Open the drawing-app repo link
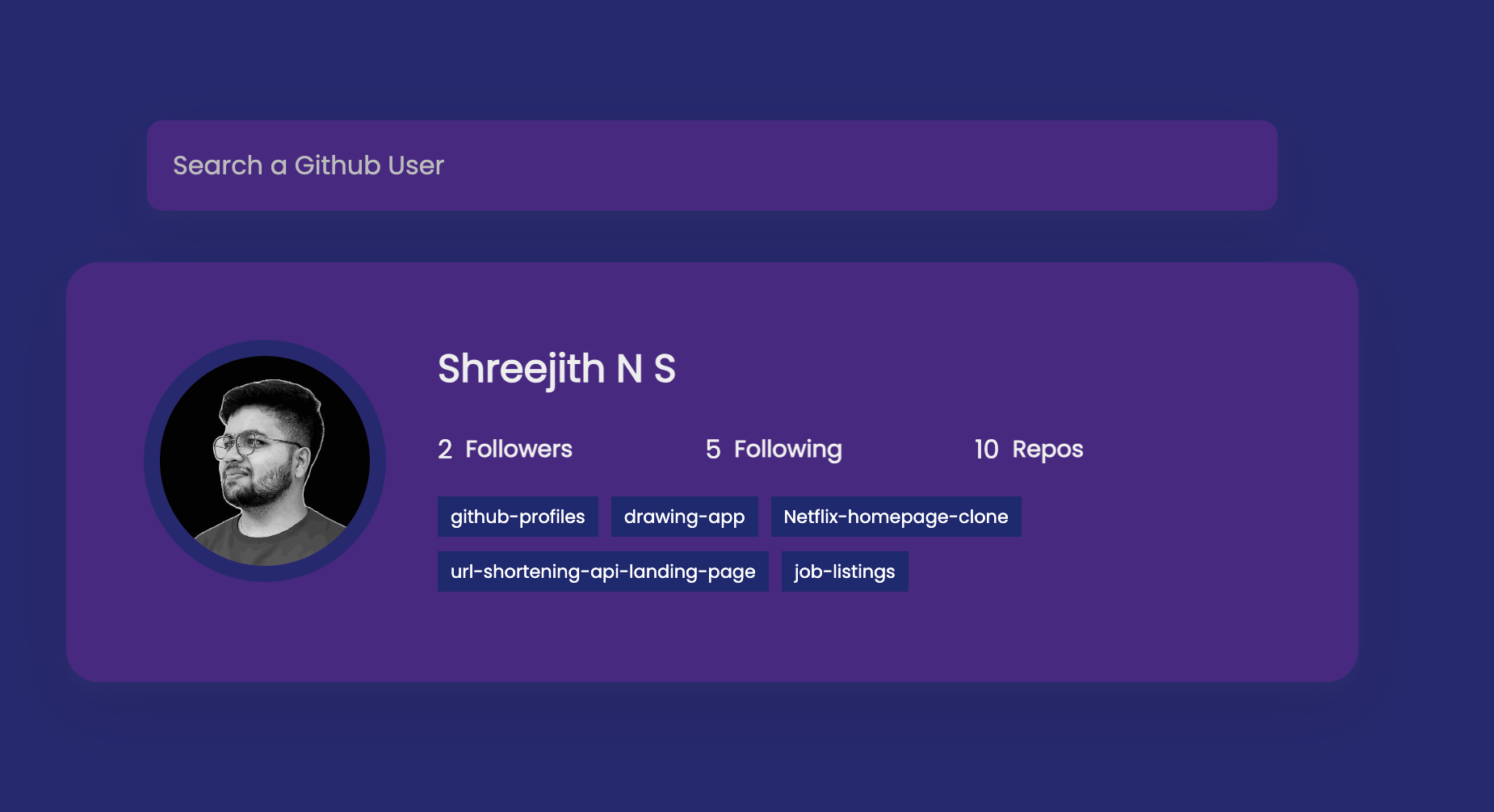 click(684, 517)
